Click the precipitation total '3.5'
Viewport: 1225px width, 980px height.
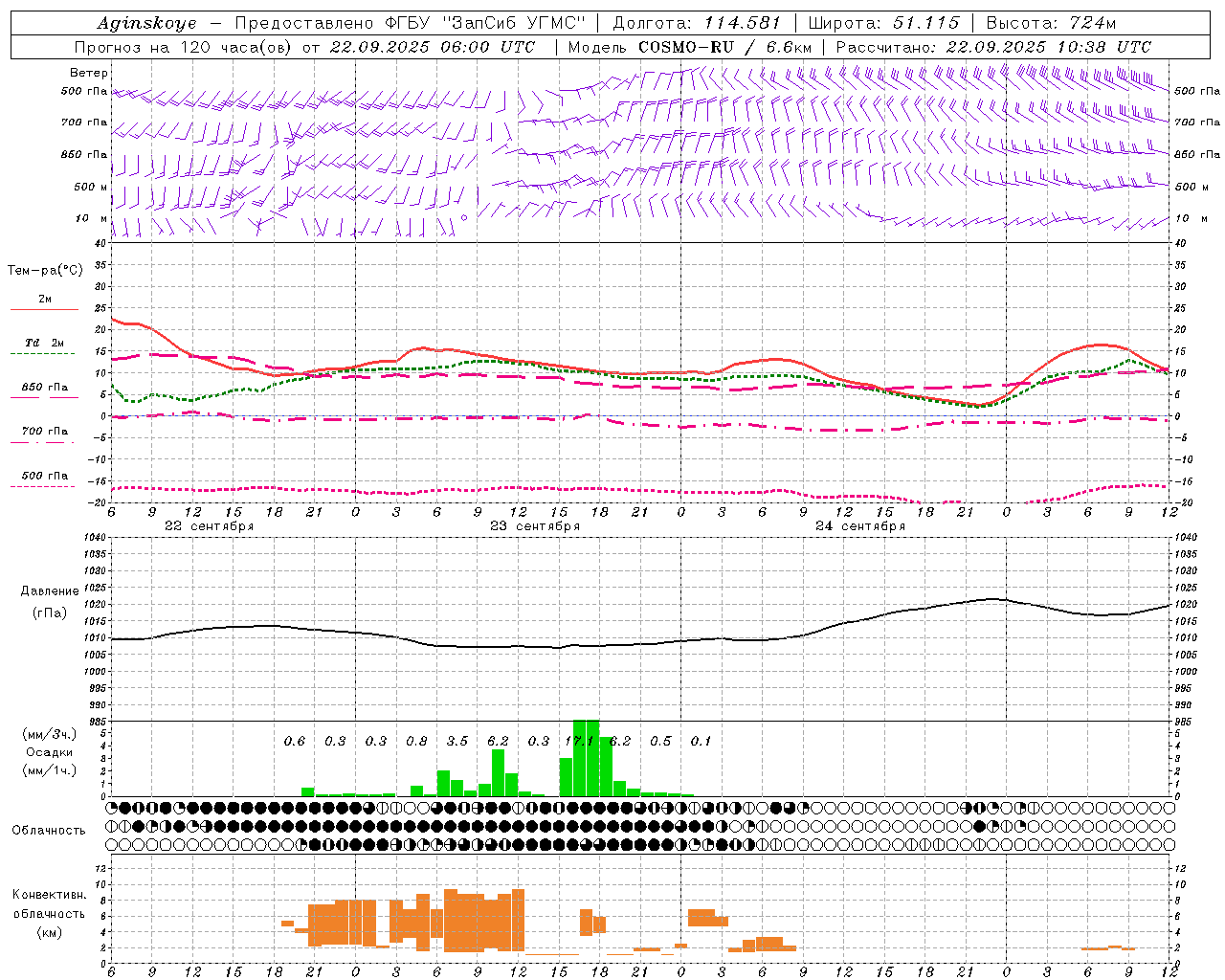(457, 742)
